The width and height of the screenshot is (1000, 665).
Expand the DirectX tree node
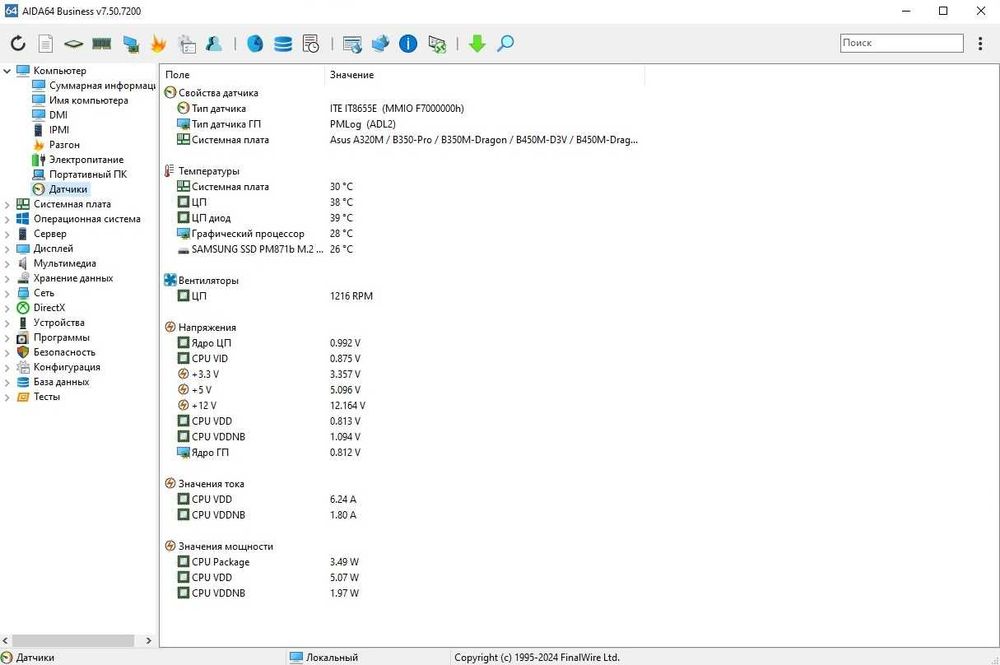[x=7, y=308]
